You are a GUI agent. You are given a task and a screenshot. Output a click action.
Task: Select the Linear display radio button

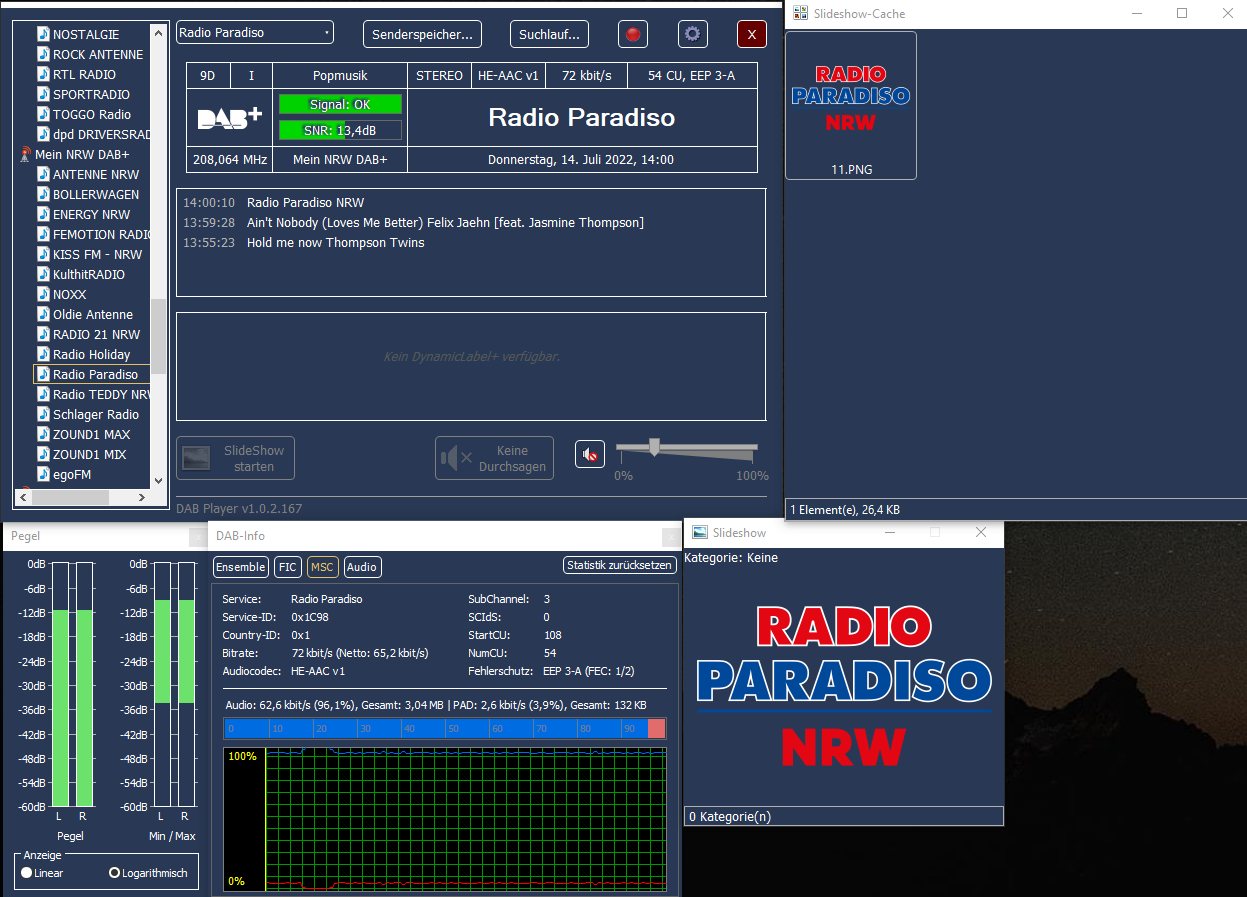(x=27, y=873)
